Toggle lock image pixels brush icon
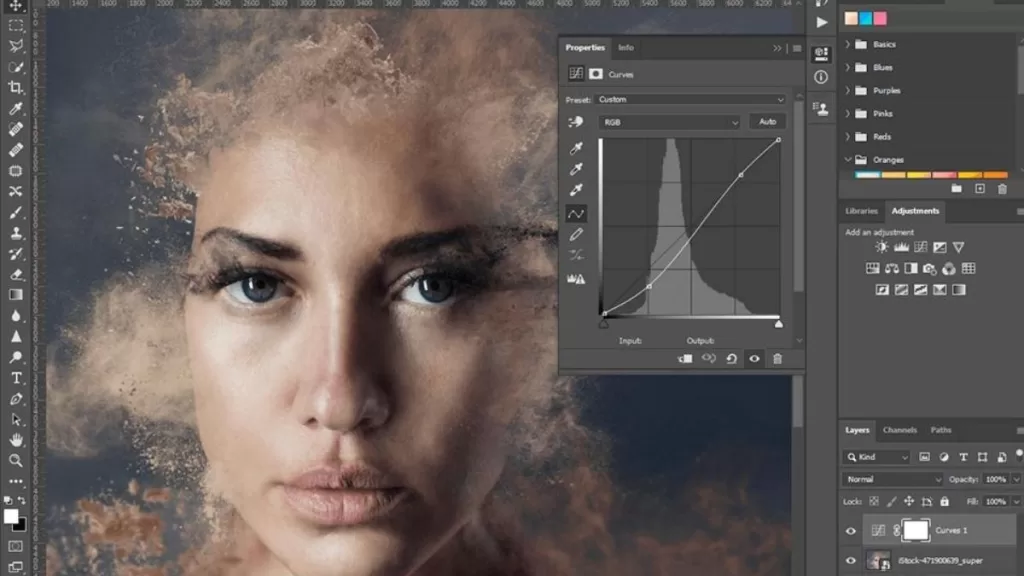The image size is (1024, 576). pos(891,502)
